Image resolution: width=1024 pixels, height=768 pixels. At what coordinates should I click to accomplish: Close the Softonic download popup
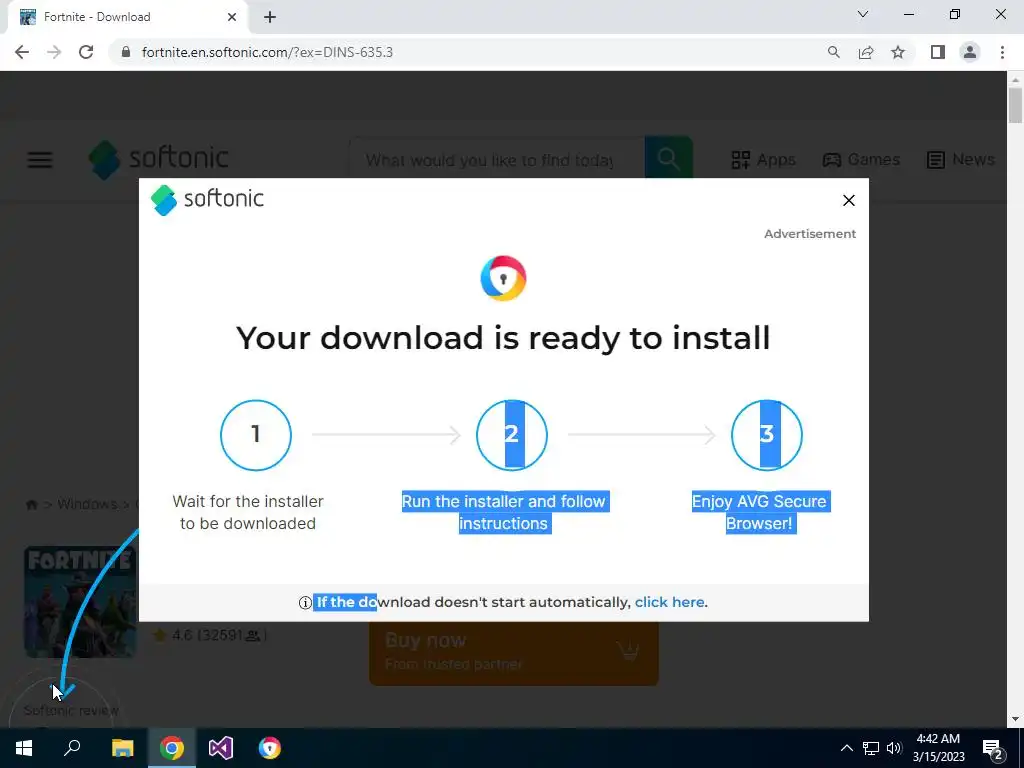[848, 200]
